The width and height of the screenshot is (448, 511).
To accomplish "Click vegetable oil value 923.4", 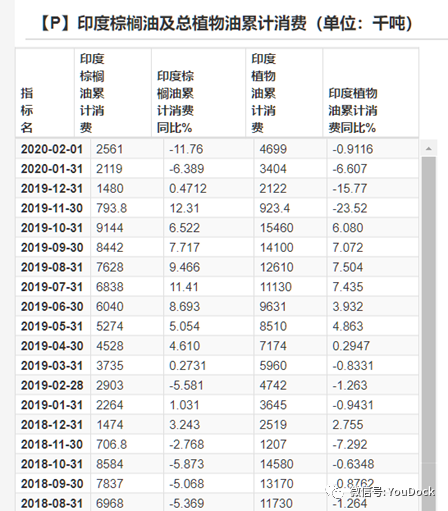I will click(290, 208).
